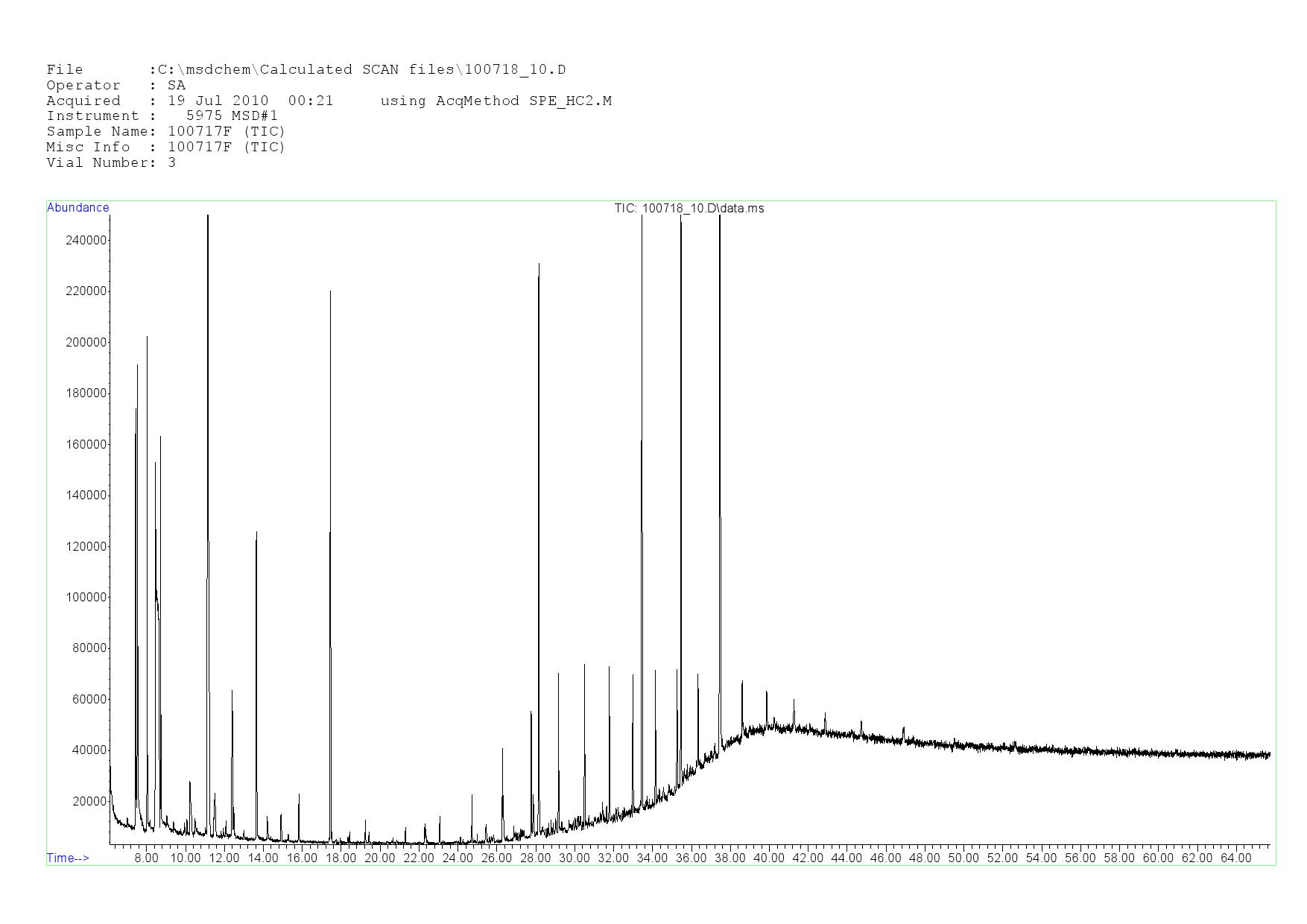
Task: Click the Misc Info 100717F (TIC) line
Action: (x=165, y=147)
